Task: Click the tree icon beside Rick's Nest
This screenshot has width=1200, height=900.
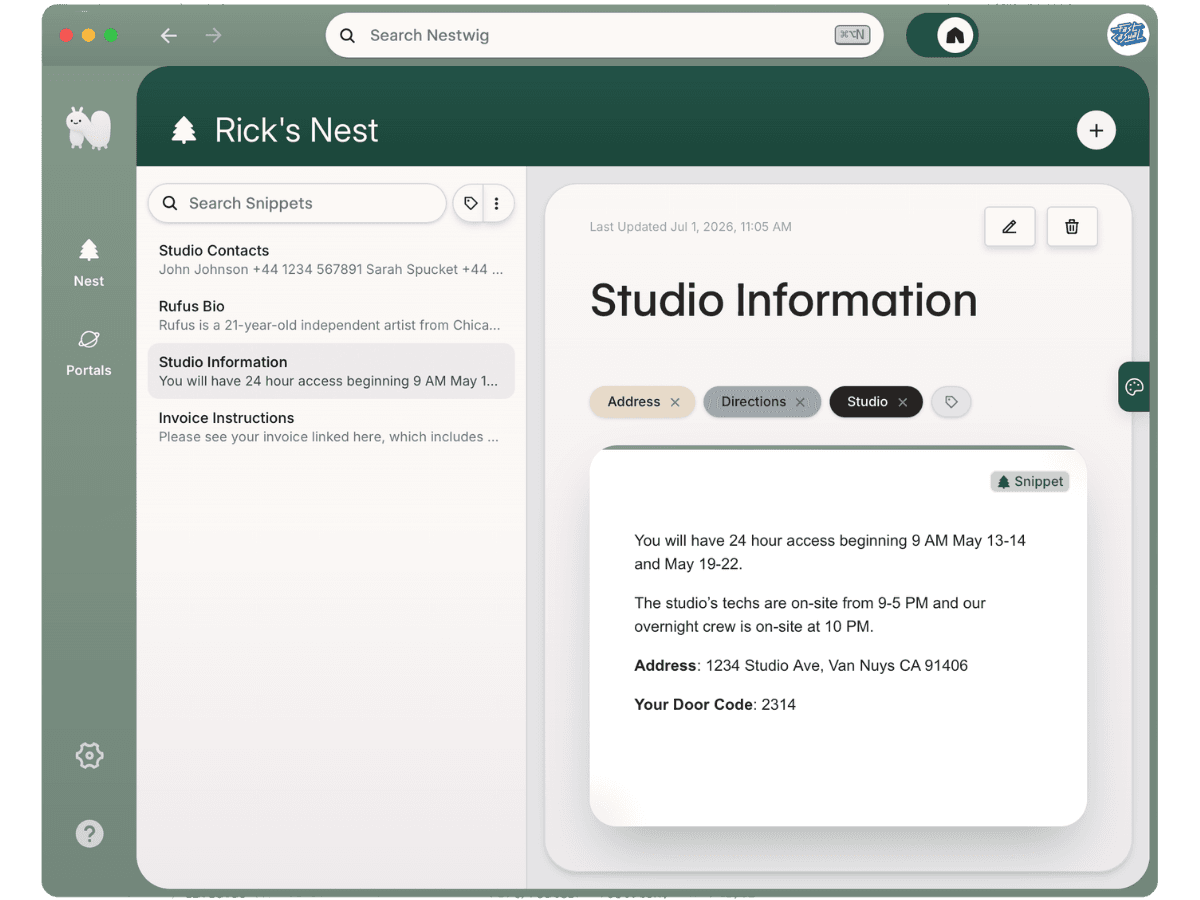Action: [184, 130]
